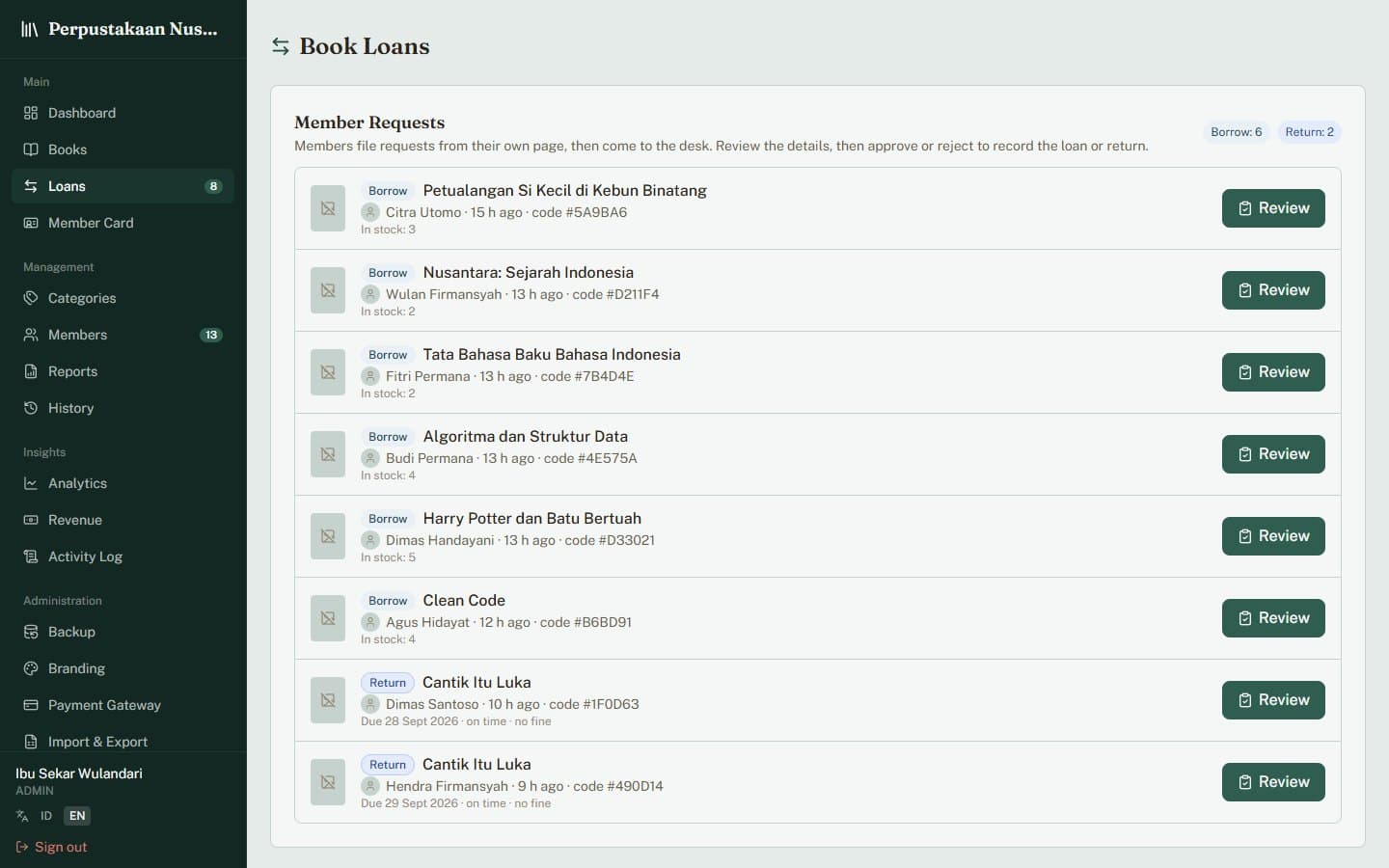
Task: Review the Tata Bahasa Baku request
Action: (x=1273, y=372)
